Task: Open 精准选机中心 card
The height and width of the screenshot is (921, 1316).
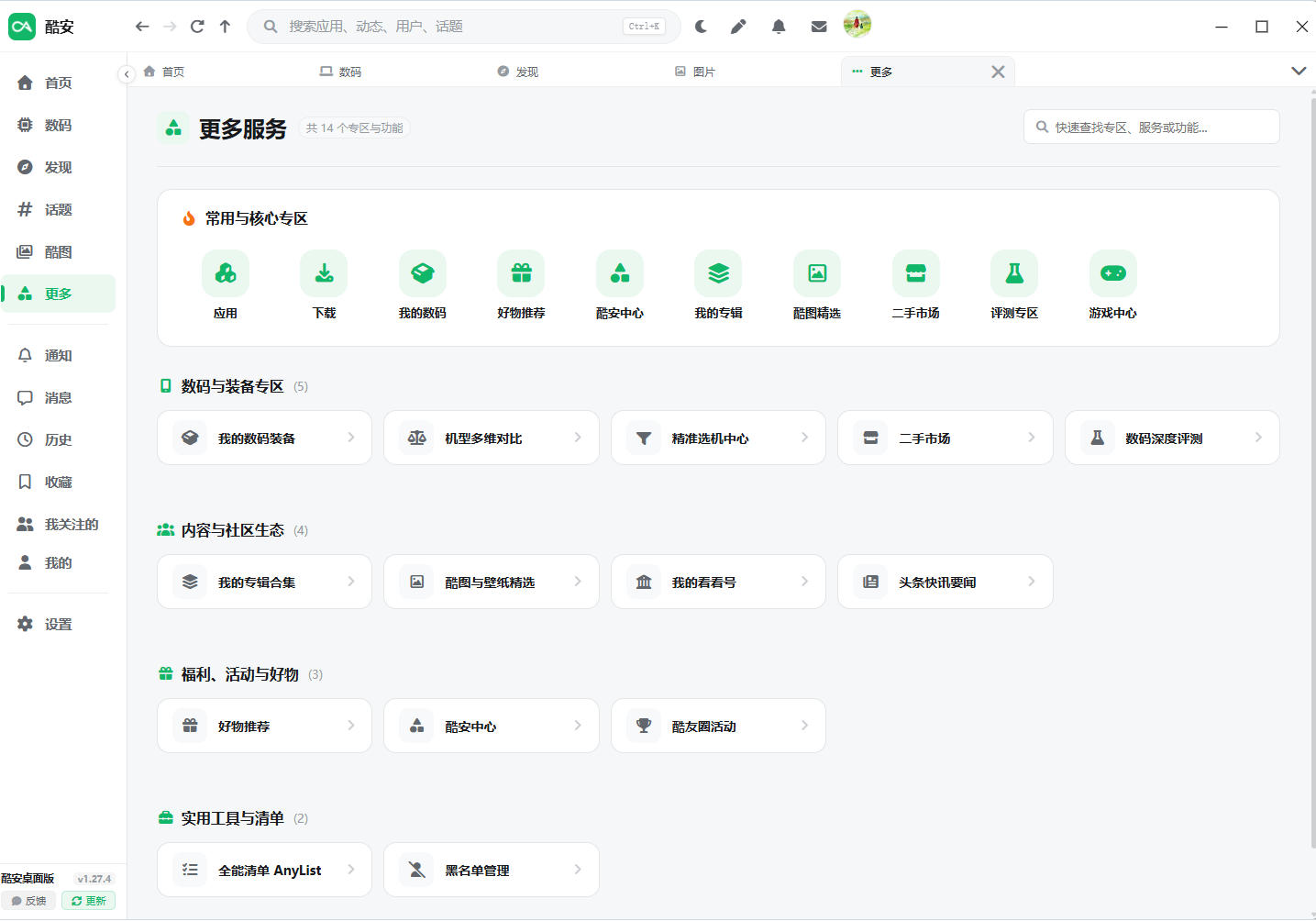Action: click(x=718, y=438)
